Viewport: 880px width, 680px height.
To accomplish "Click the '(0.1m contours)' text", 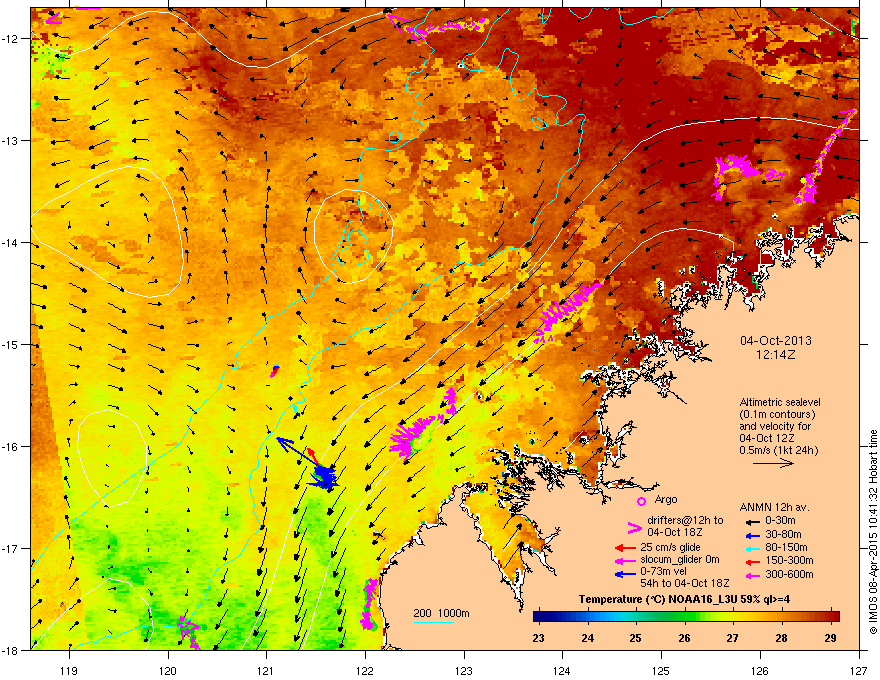I will 777,415.
